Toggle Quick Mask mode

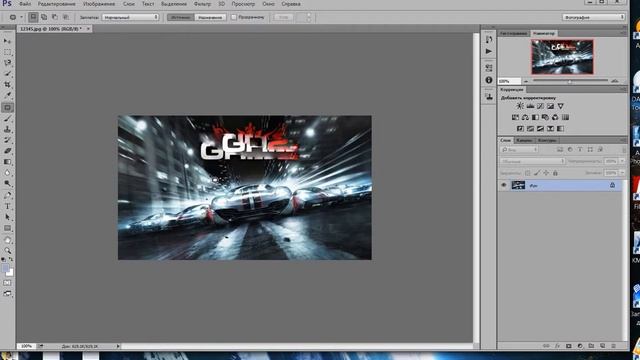(7, 282)
